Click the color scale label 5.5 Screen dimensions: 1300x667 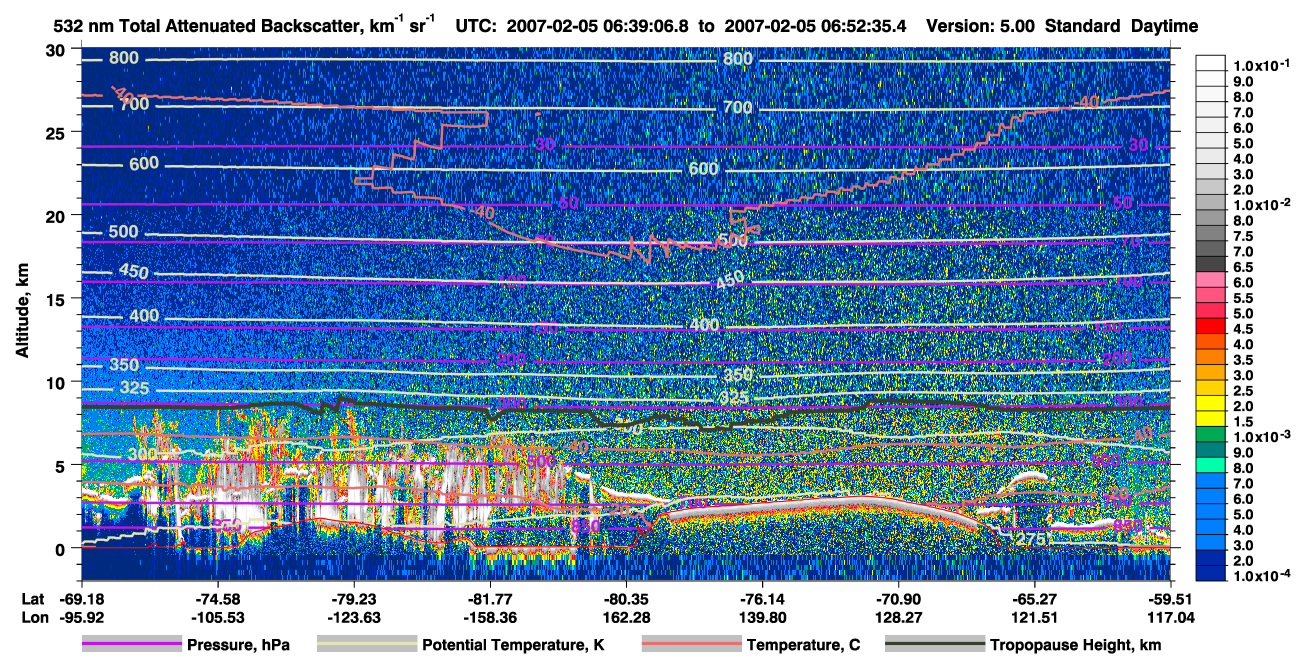[x=1243, y=298]
